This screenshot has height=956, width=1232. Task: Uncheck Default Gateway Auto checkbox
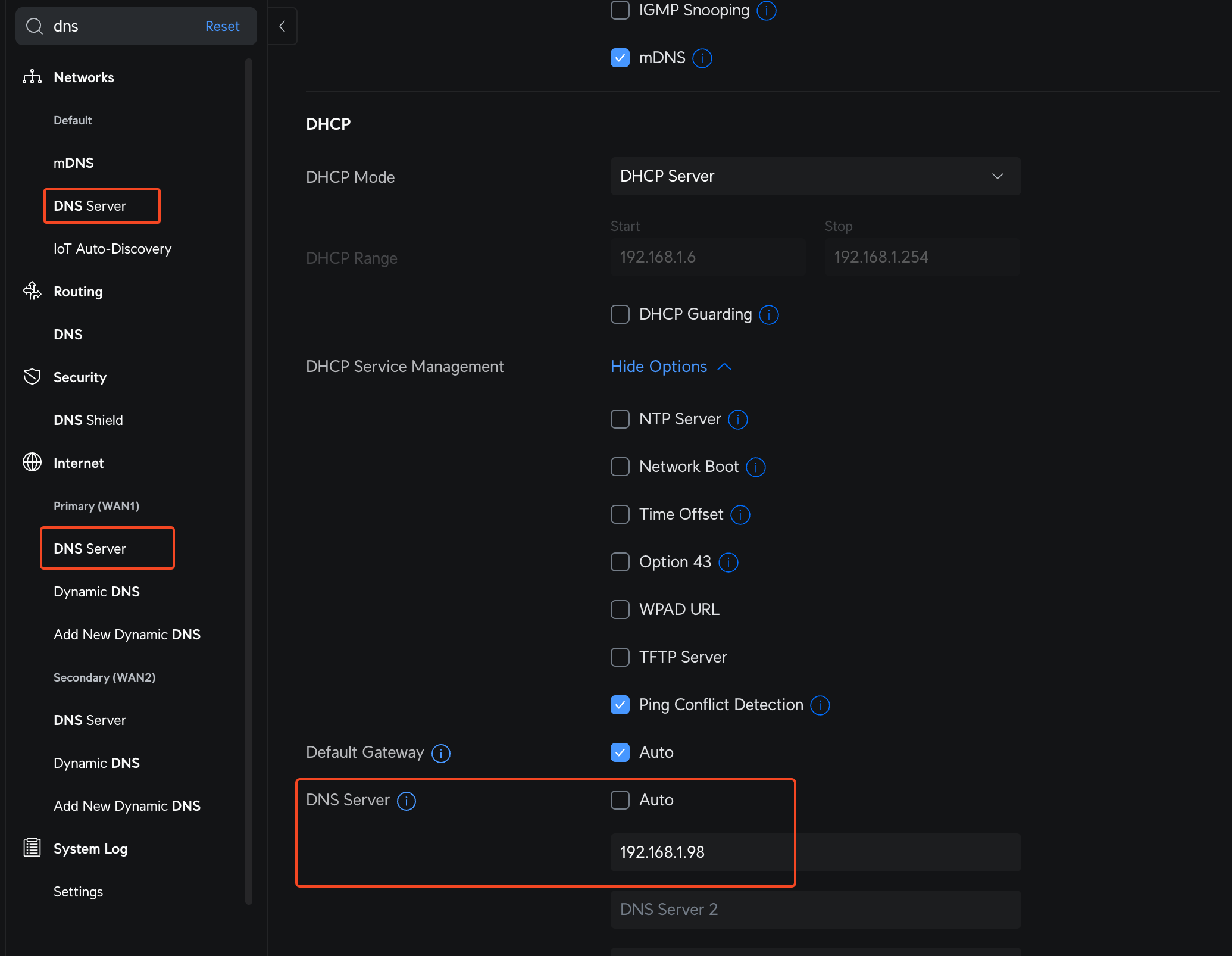[620, 752]
